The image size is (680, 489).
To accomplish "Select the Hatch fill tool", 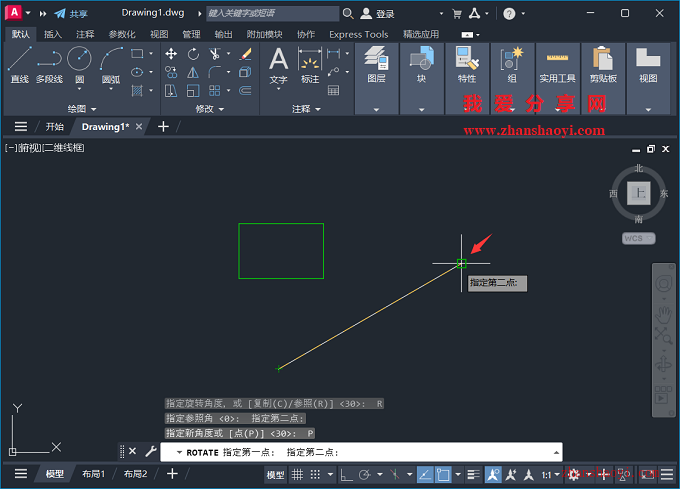I will point(137,91).
